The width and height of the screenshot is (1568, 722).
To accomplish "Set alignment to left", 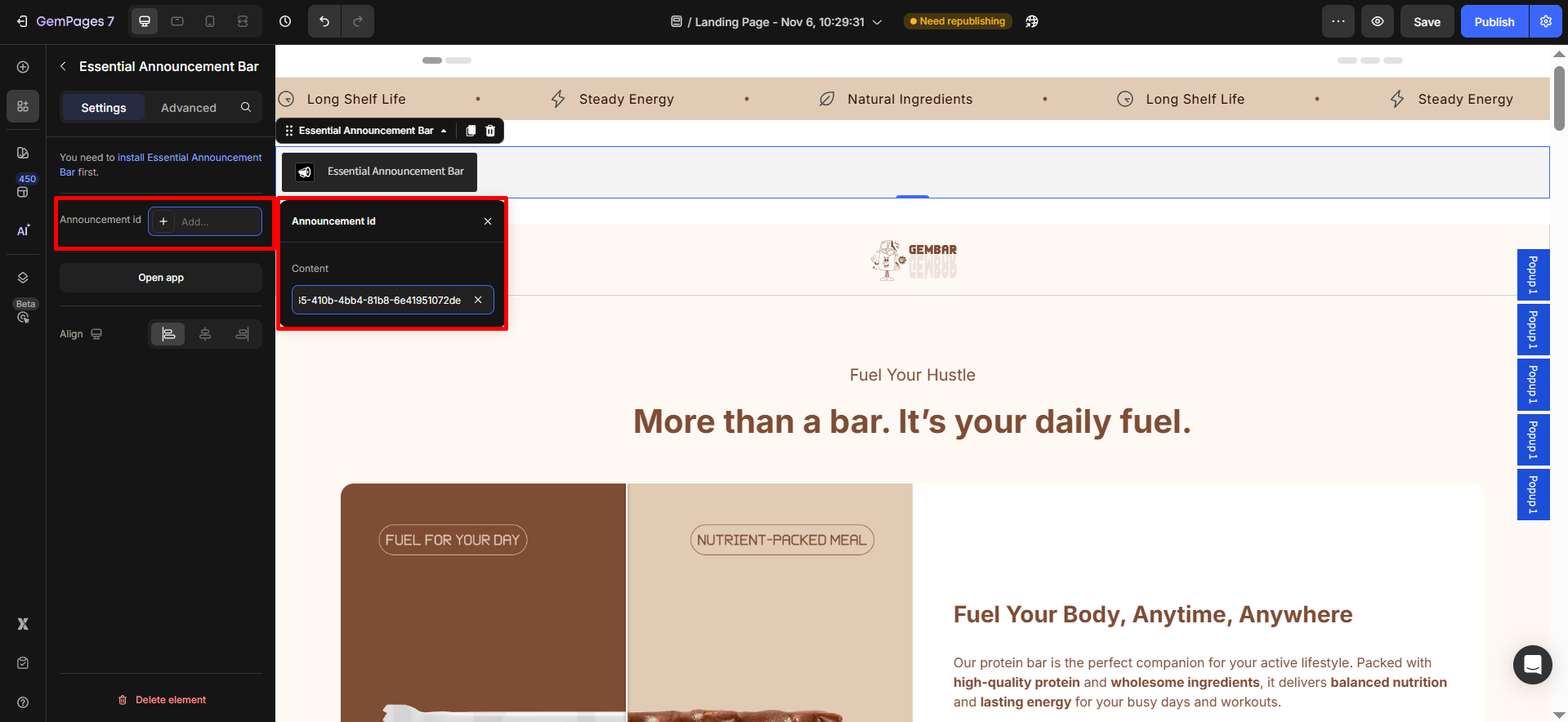I will (x=168, y=334).
